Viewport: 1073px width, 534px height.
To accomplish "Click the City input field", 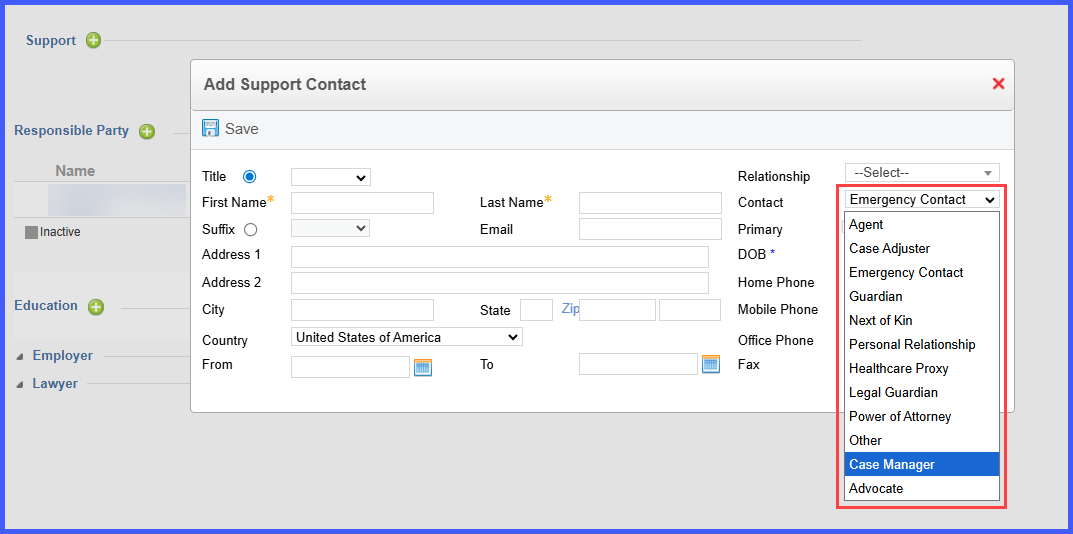I will point(362,310).
